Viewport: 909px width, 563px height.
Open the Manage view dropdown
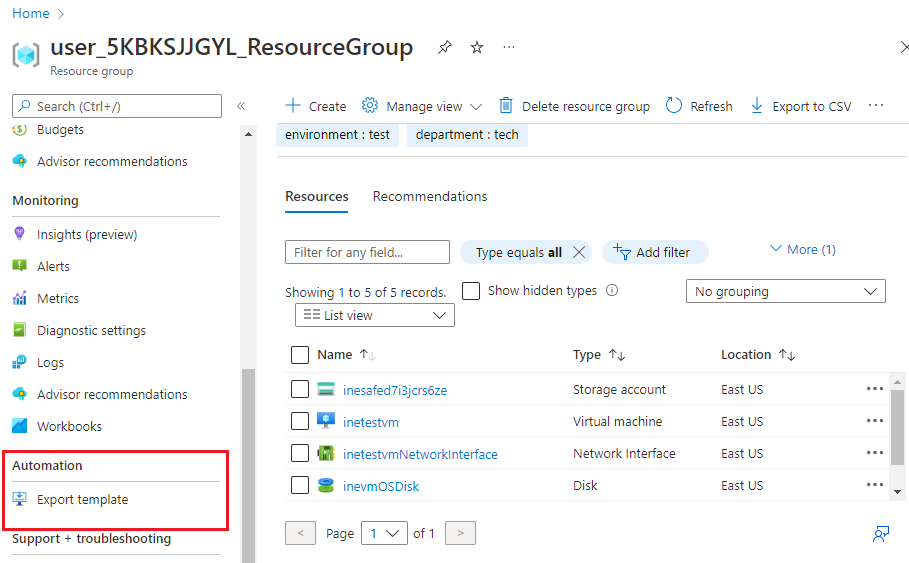(x=422, y=106)
